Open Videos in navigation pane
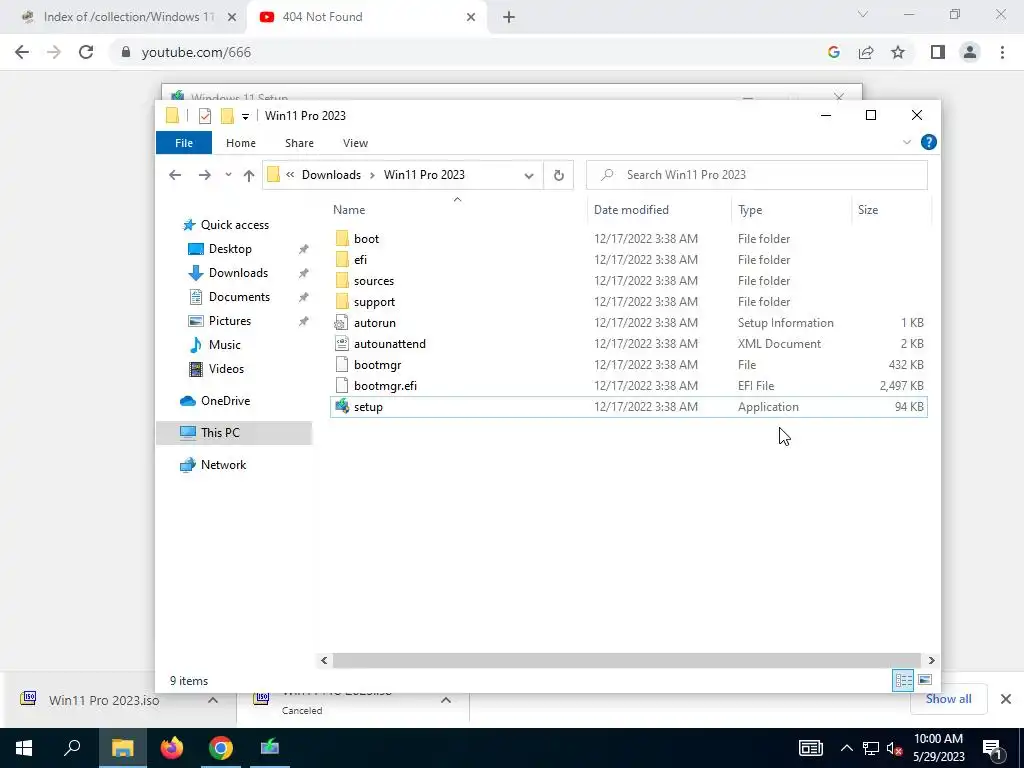Screen dimensions: 1024x768 tap(226, 369)
